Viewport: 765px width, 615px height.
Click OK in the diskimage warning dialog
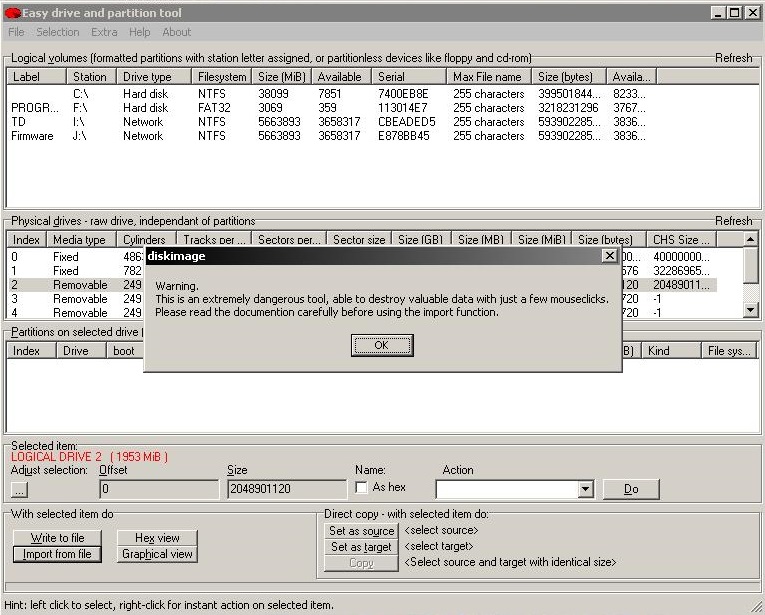click(381, 345)
